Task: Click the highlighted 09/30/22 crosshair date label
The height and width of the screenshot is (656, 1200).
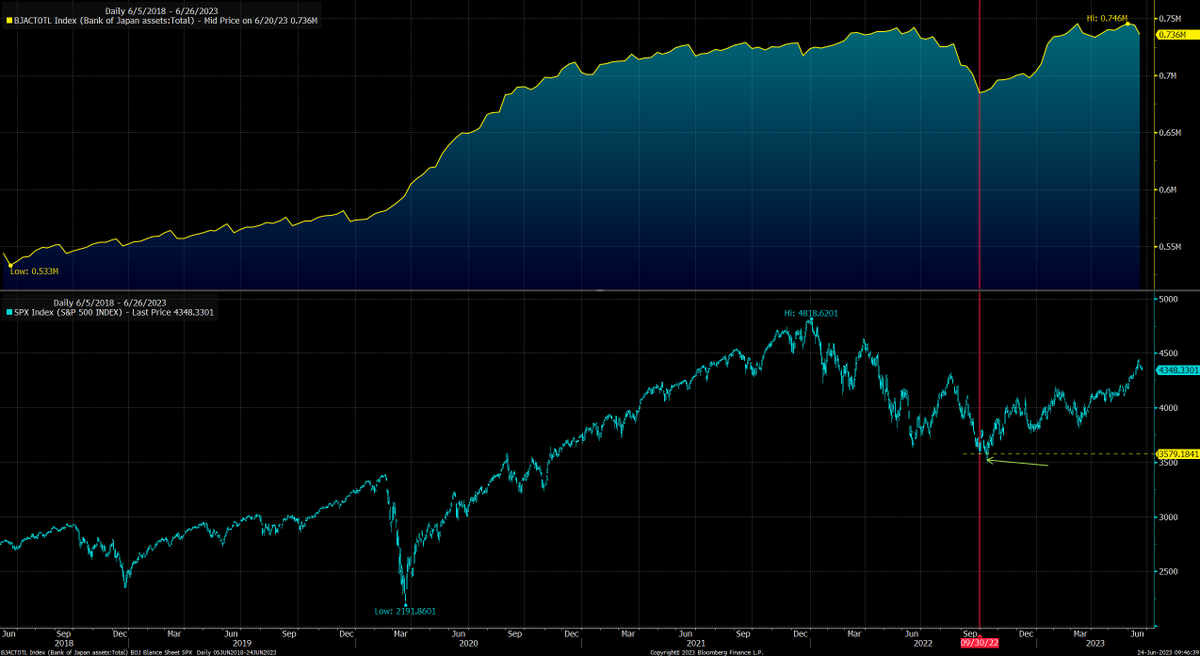Action: pyautogui.click(x=979, y=644)
